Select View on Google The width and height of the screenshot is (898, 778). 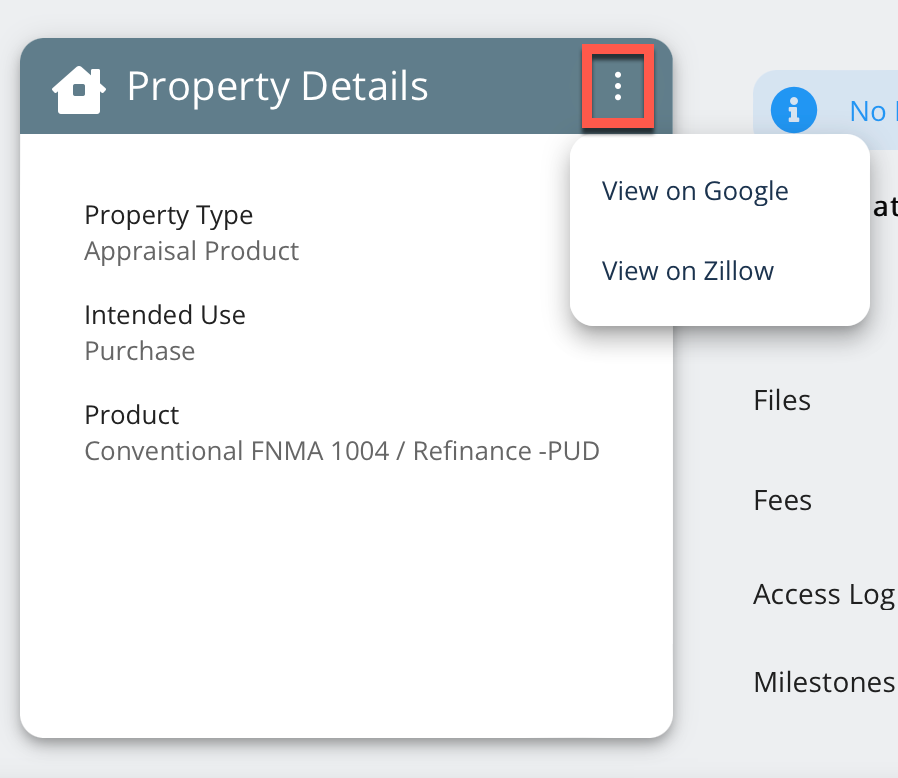(x=695, y=191)
